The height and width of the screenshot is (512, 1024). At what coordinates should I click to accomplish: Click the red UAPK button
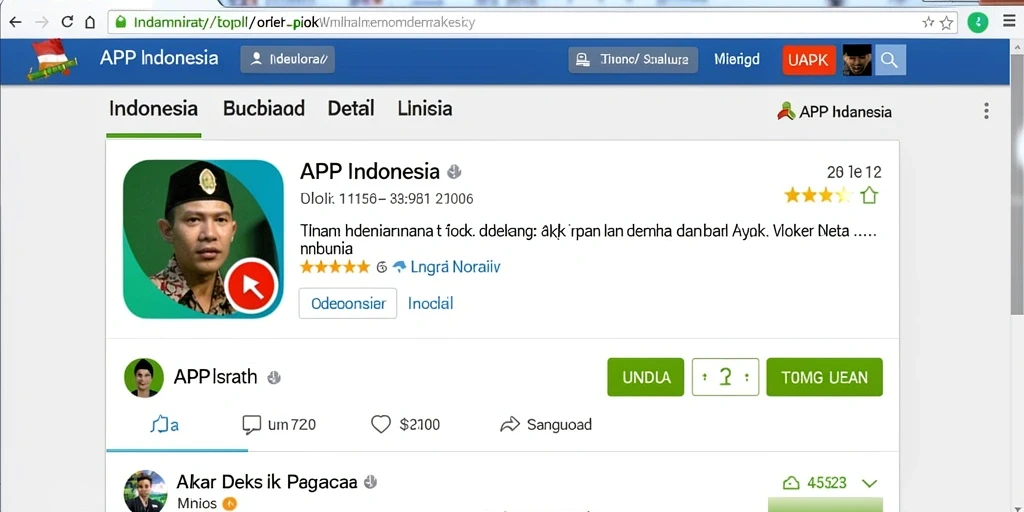click(808, 60)
